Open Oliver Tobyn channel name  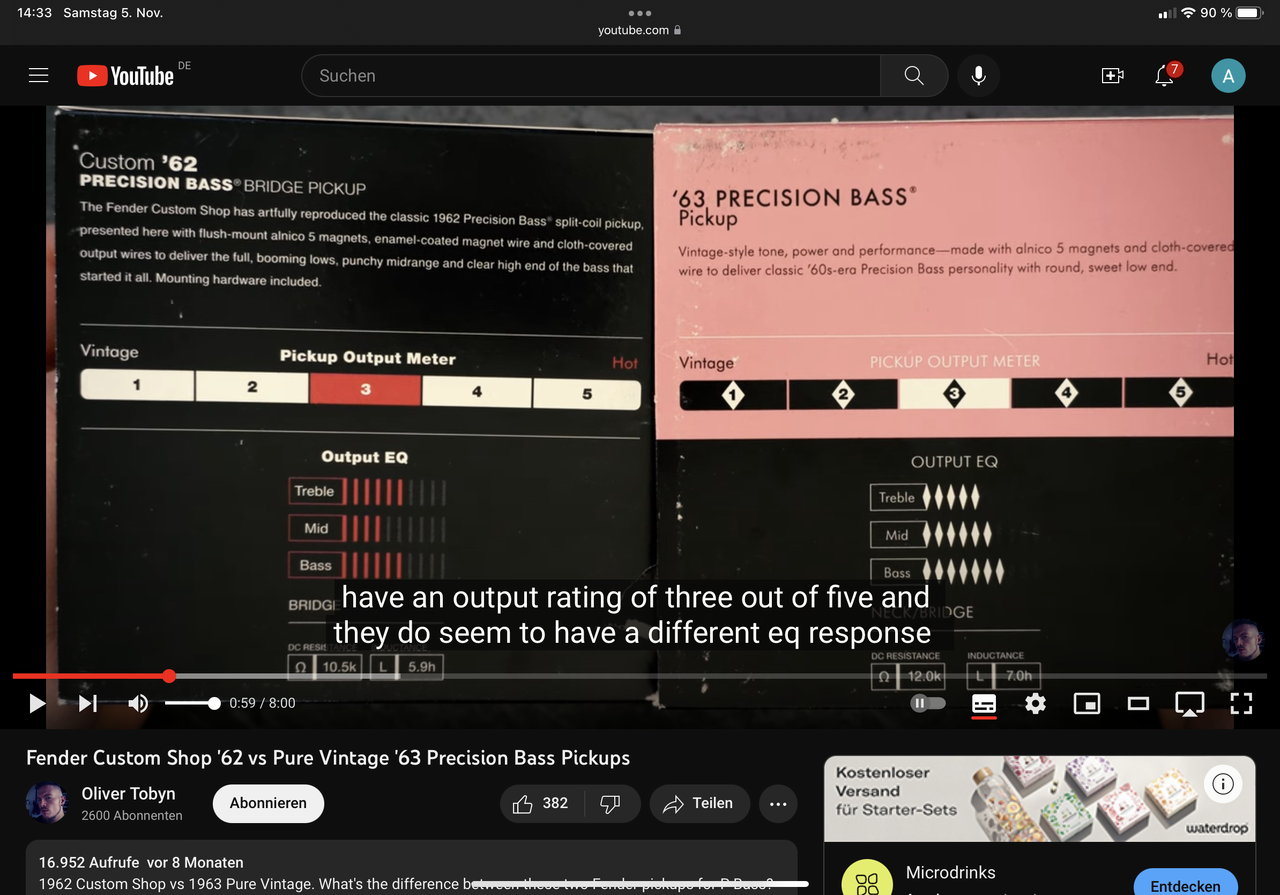coord(128,794)
